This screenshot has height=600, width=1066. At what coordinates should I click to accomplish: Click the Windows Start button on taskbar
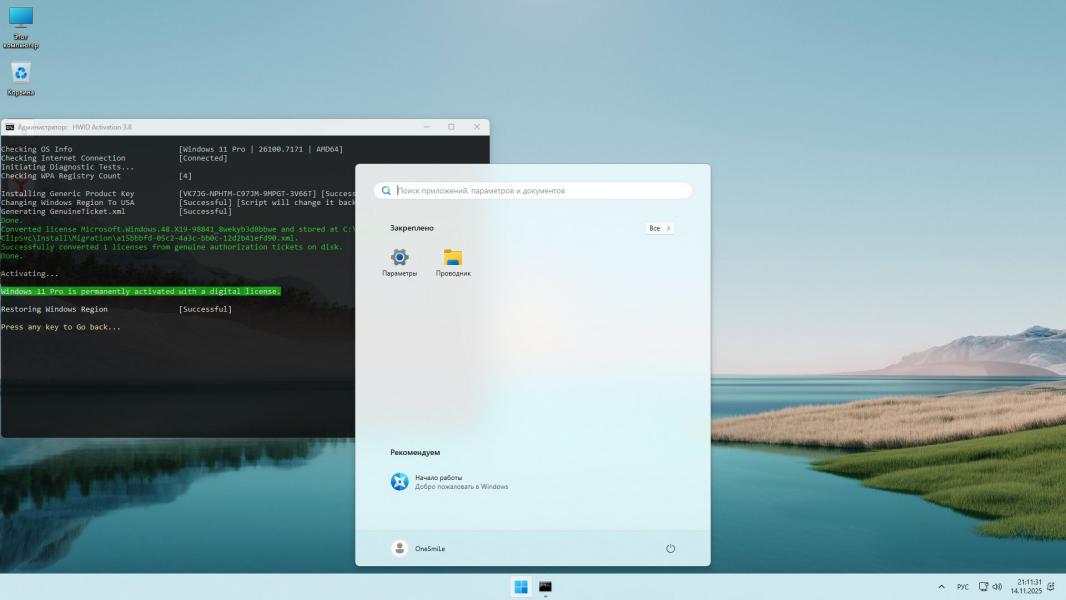(520, 587)
